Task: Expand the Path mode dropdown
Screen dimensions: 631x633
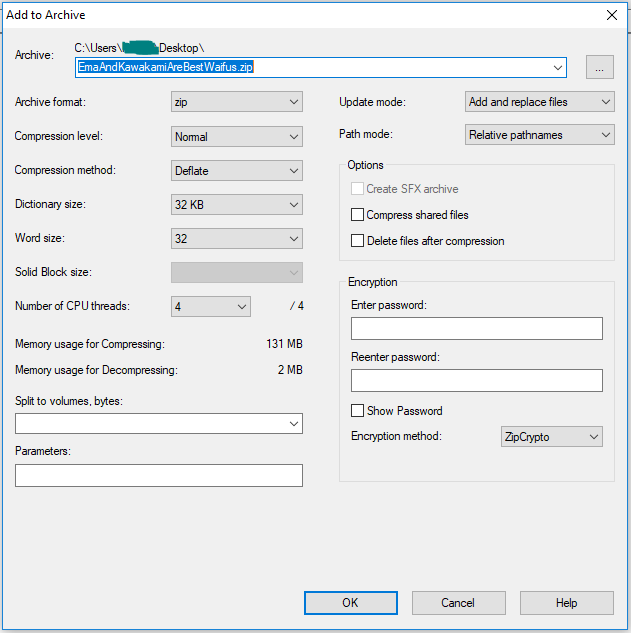Action: [x=540, y=135]
